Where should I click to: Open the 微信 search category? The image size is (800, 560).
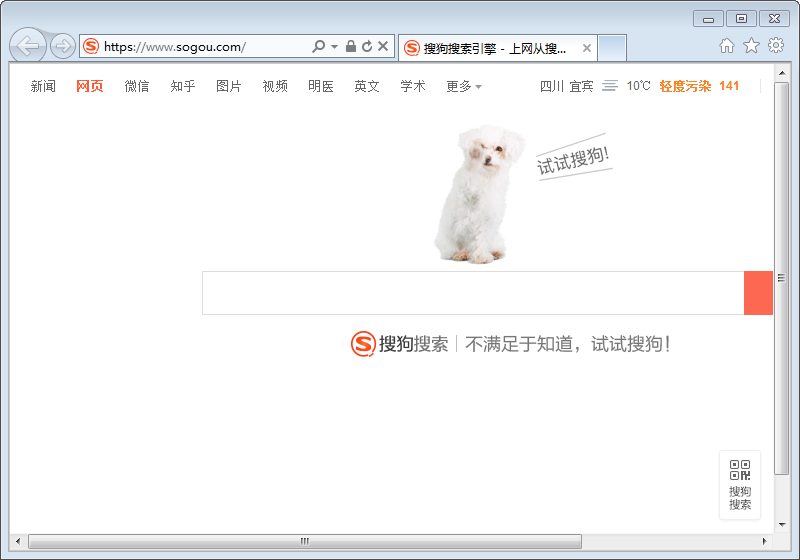[137, 86]
